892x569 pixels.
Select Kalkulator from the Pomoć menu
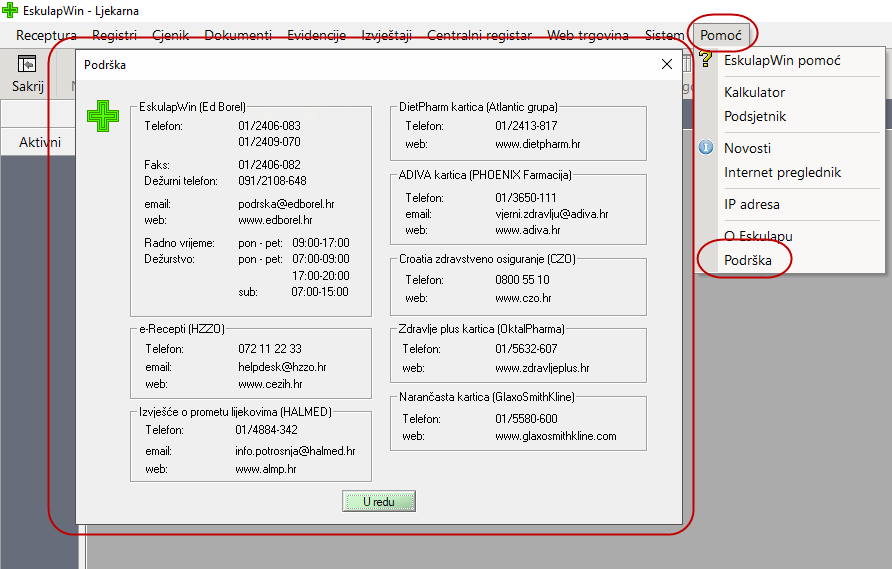click(754, 92)
